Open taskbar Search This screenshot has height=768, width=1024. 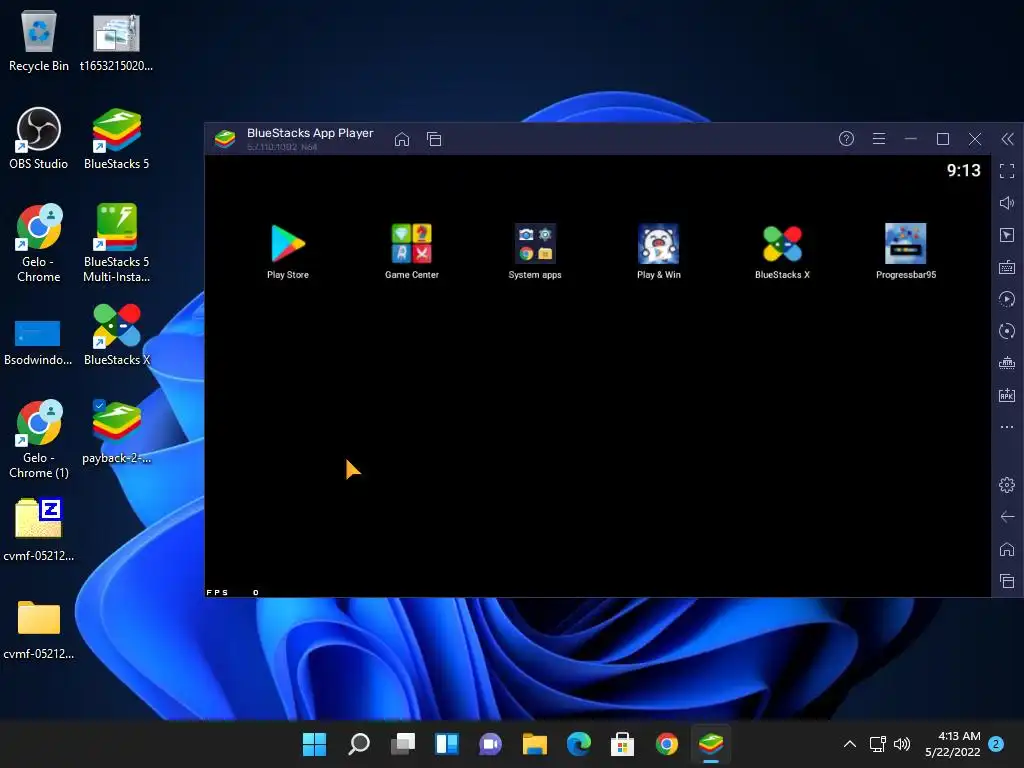(359, 744)
